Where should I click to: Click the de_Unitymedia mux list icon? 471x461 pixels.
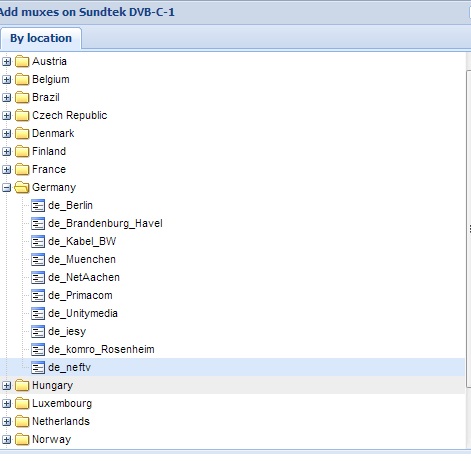[38, 313]
